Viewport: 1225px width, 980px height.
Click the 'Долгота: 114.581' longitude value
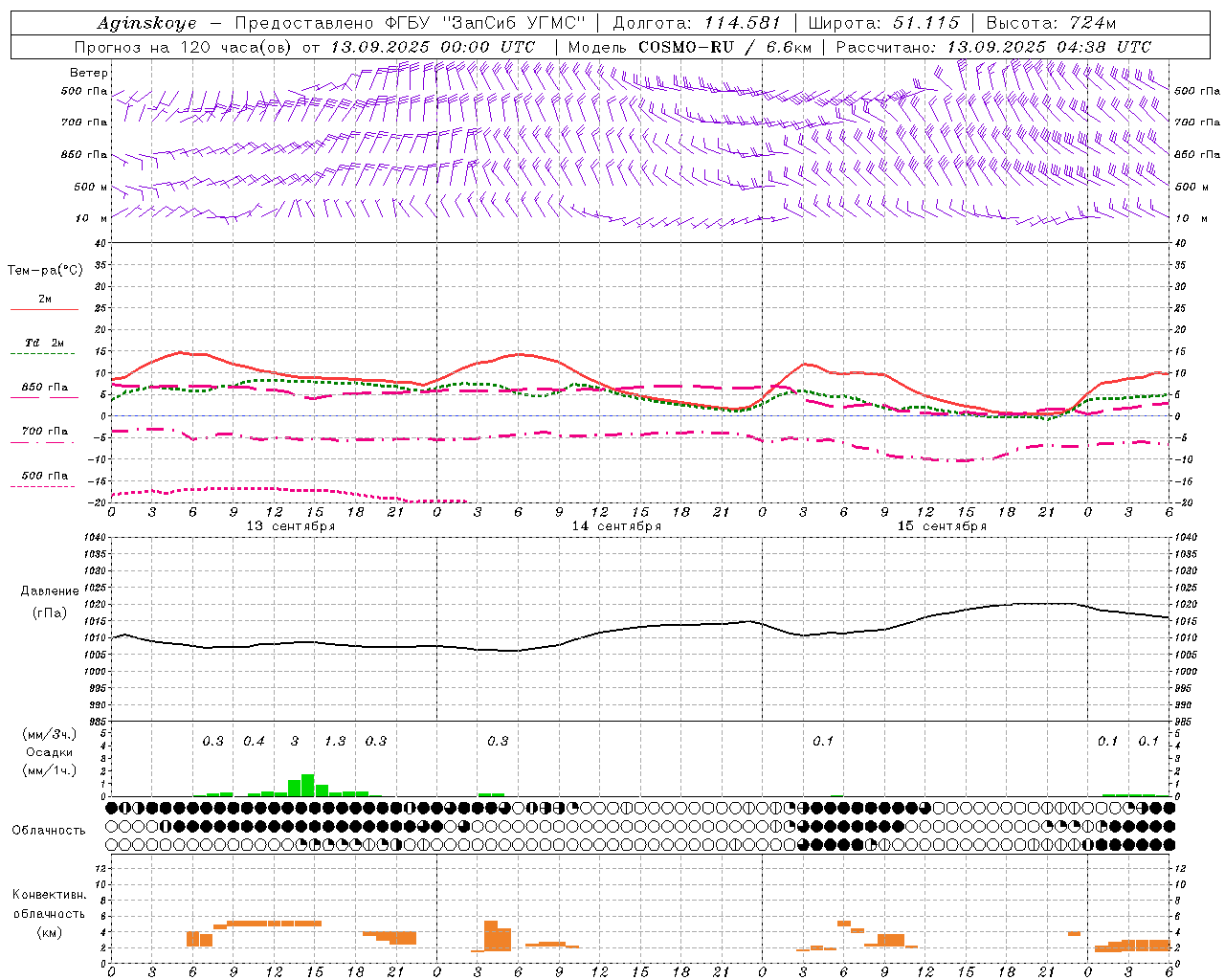pyautogui.click(x=696, y=23)
